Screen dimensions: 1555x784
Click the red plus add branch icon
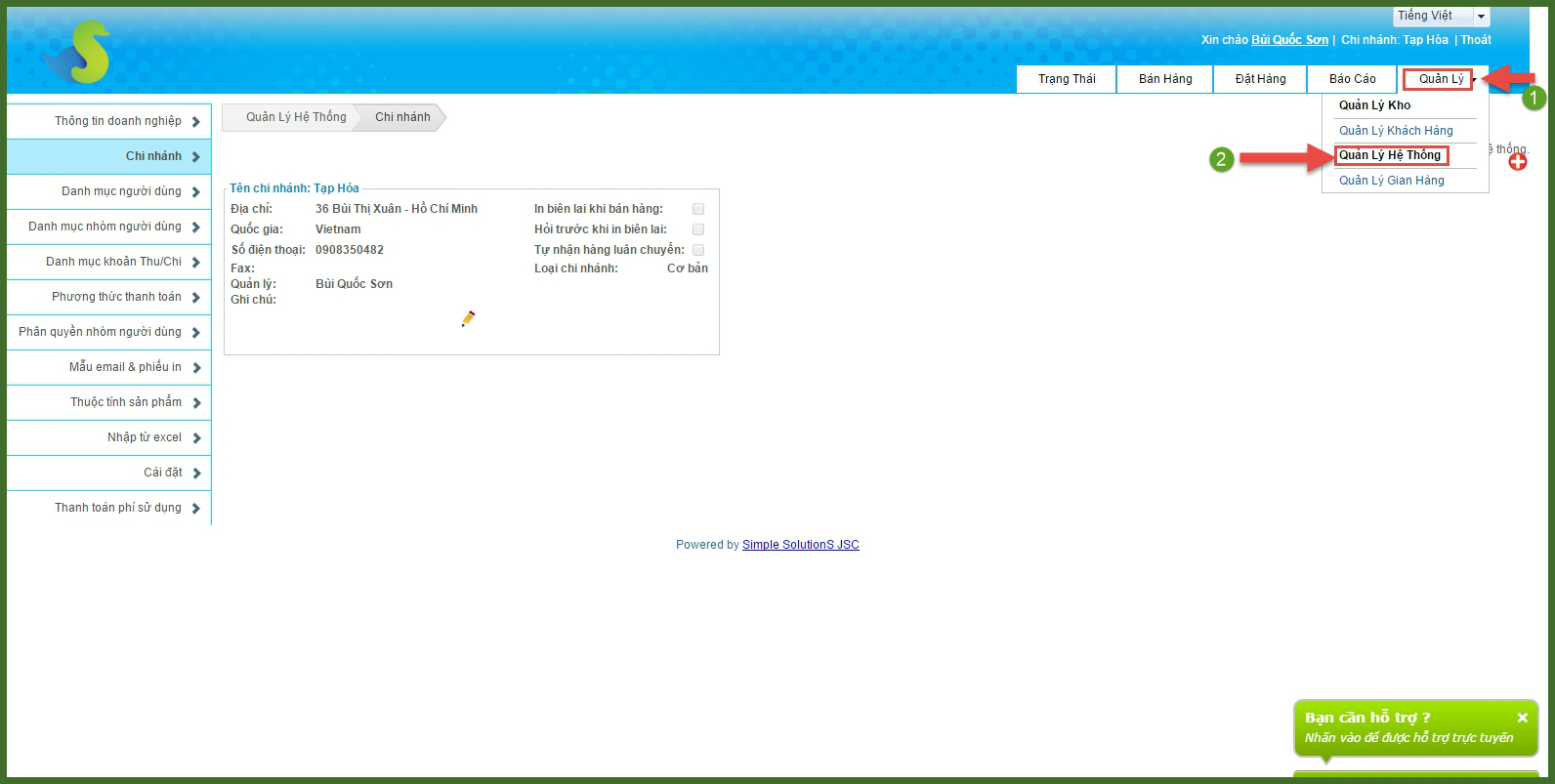click(1517, 162)
